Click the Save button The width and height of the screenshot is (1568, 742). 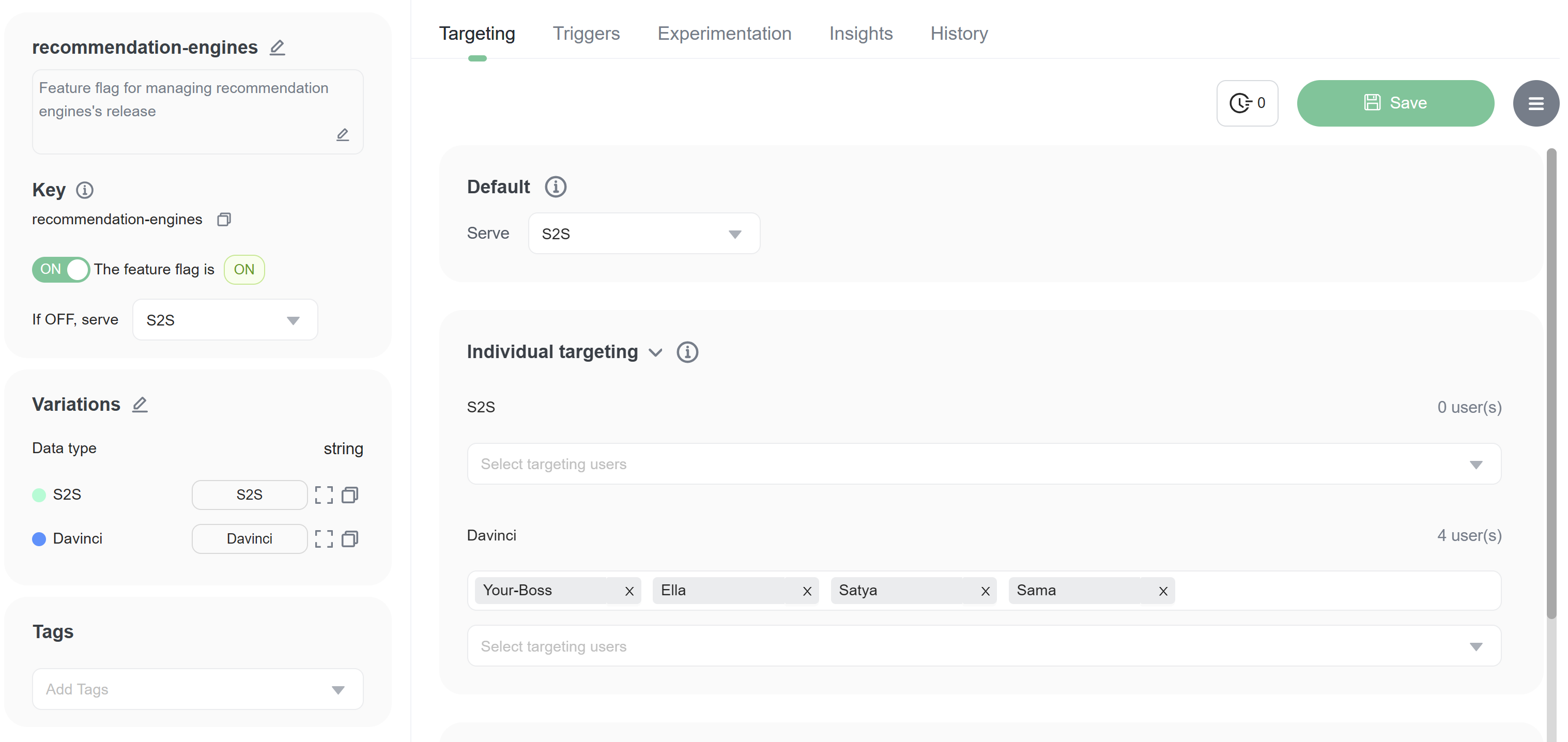click(1395, 103)
